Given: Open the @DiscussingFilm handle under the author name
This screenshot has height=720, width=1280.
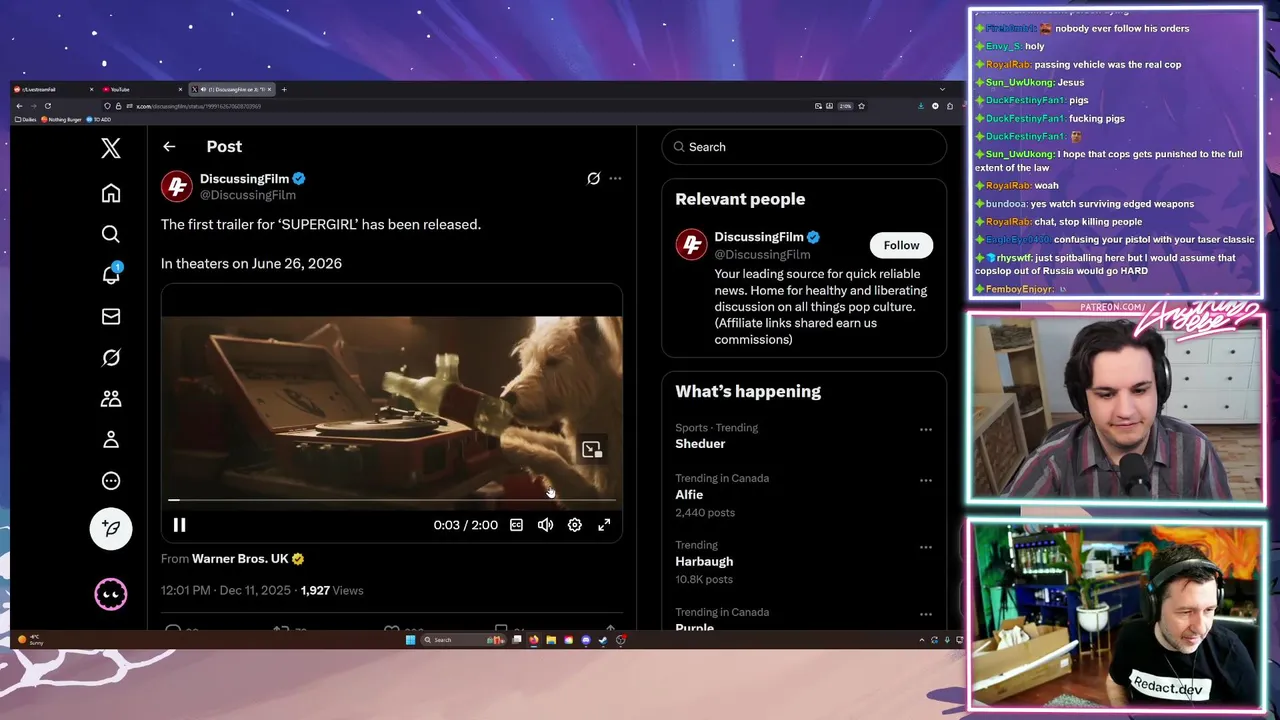Looking at the screenshot, I should click(247, 195).
